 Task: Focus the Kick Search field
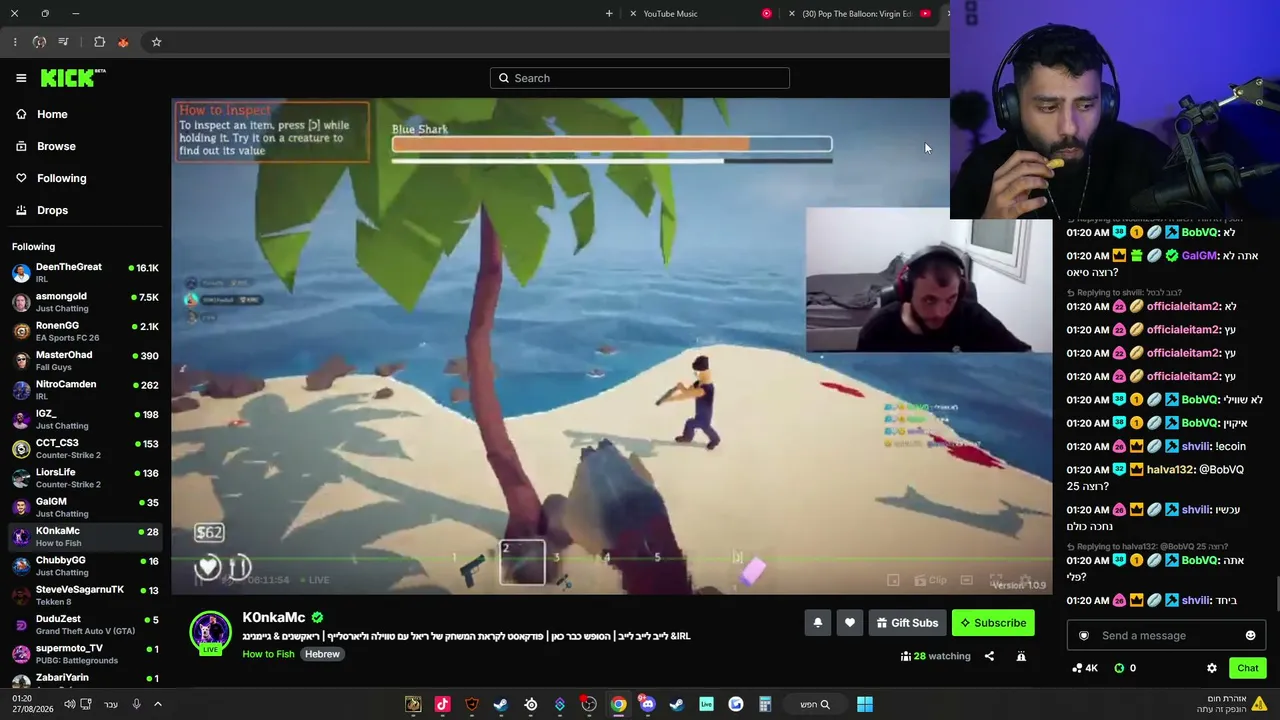[640, 78]
